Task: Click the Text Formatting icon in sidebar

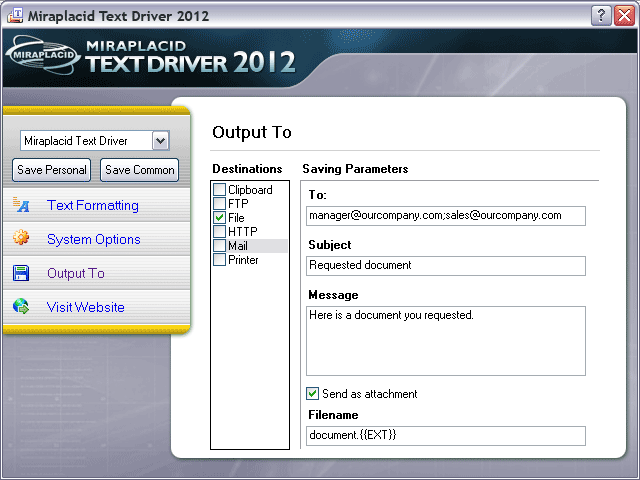Action: (21, 205)
